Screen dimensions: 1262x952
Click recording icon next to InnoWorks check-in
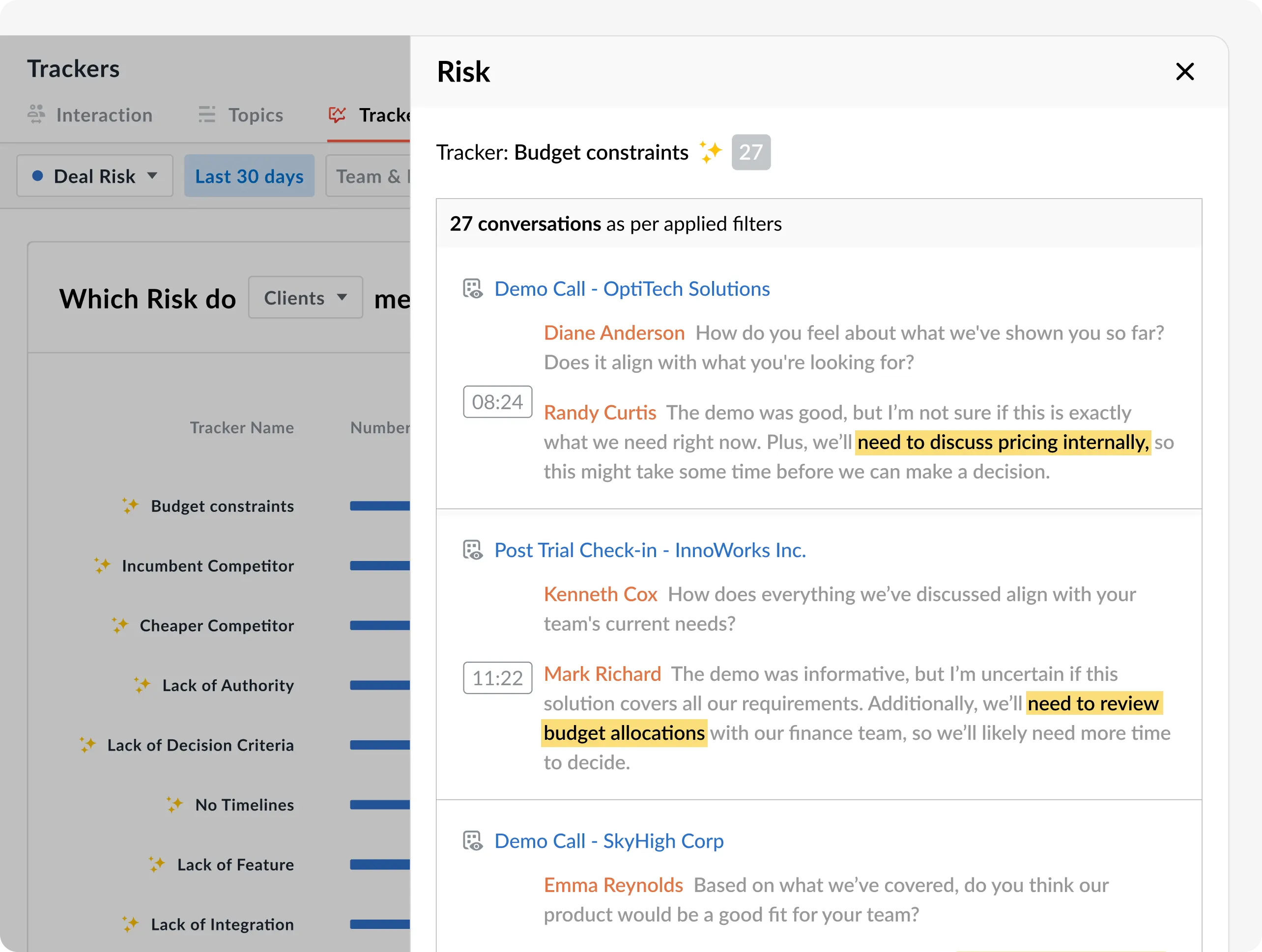coord(472,551)
